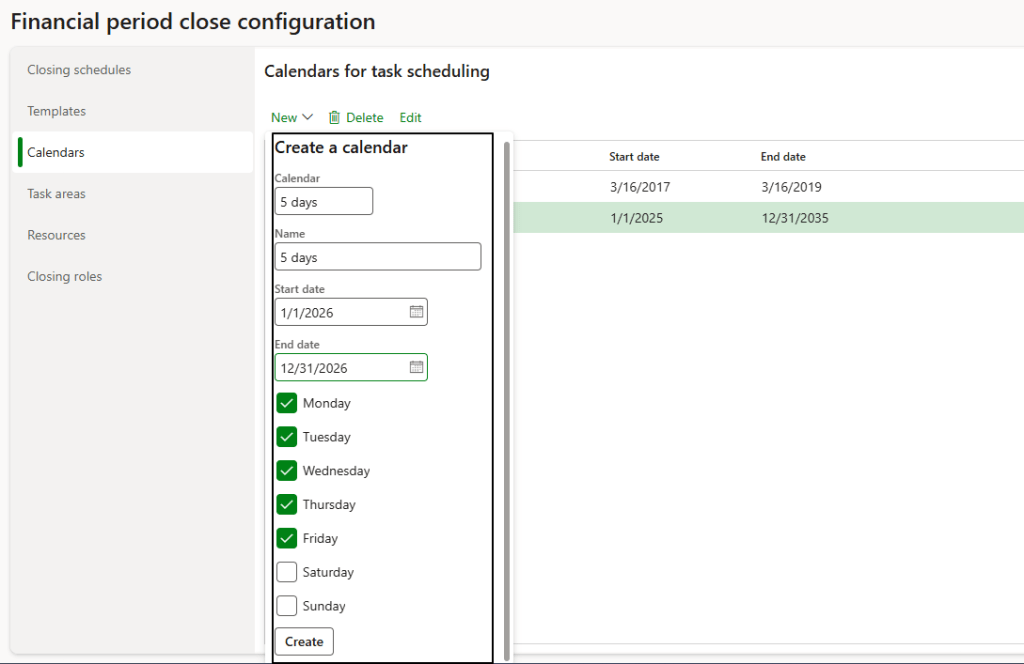Enable the Sunday checkbox
Viewport: 1024px width, 664px height.
pyautogui.click(x=287, y=606)
